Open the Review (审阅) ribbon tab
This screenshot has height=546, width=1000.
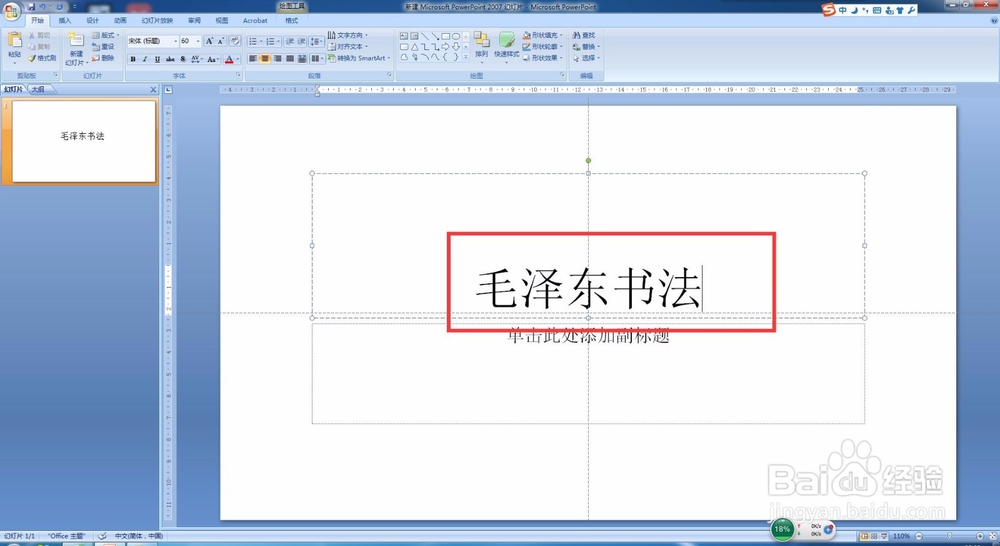(194, 20)
